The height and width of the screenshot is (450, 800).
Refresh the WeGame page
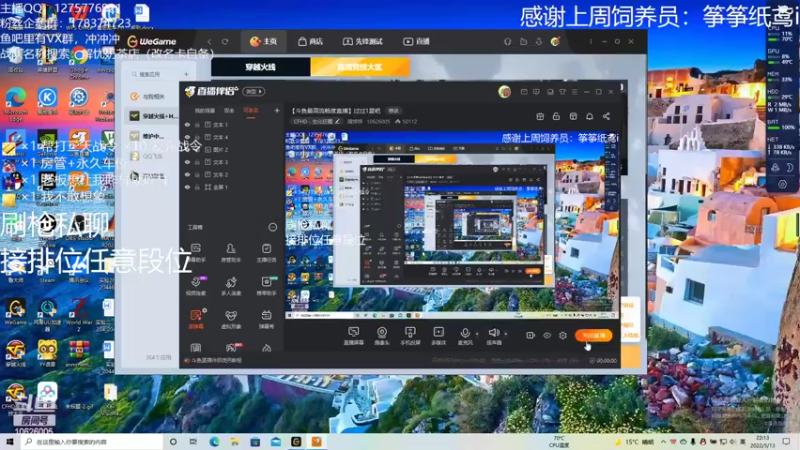click(225, 41)
